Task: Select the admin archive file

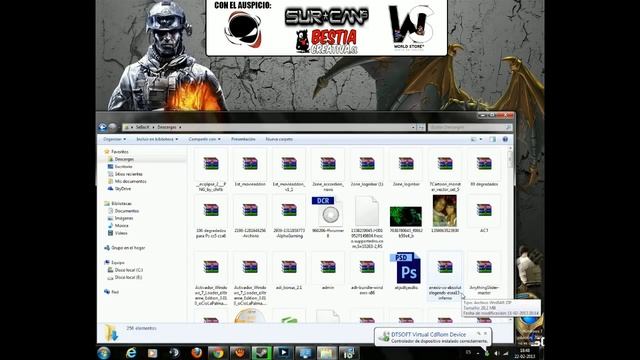Action: click(328, 271)
